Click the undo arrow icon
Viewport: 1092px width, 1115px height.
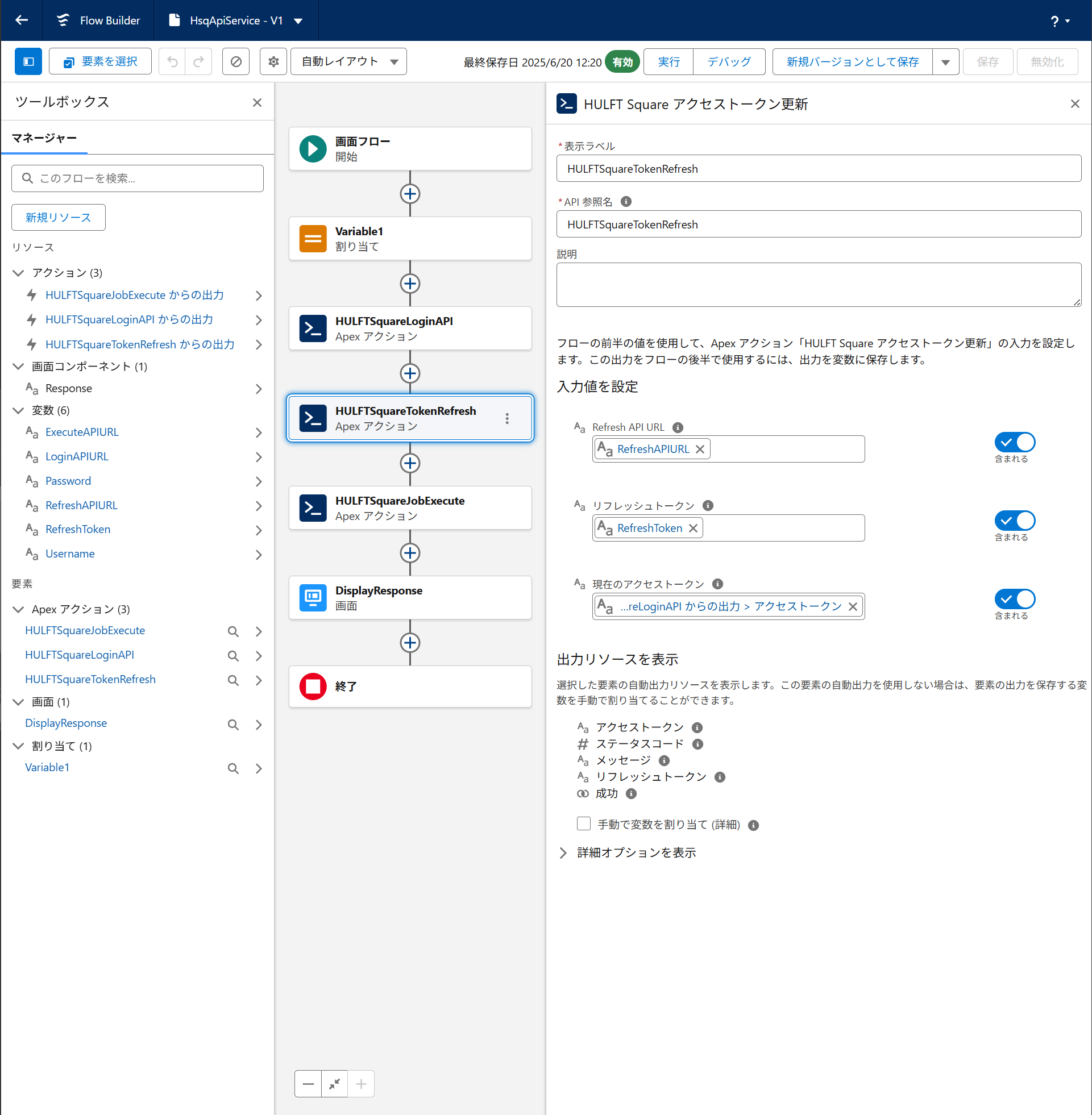172,61
